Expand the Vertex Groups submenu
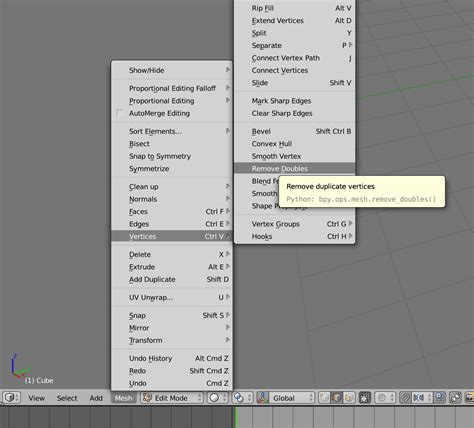Image resolution: width=474 pixels, height=428 pixels. click(x=295, y=224)
